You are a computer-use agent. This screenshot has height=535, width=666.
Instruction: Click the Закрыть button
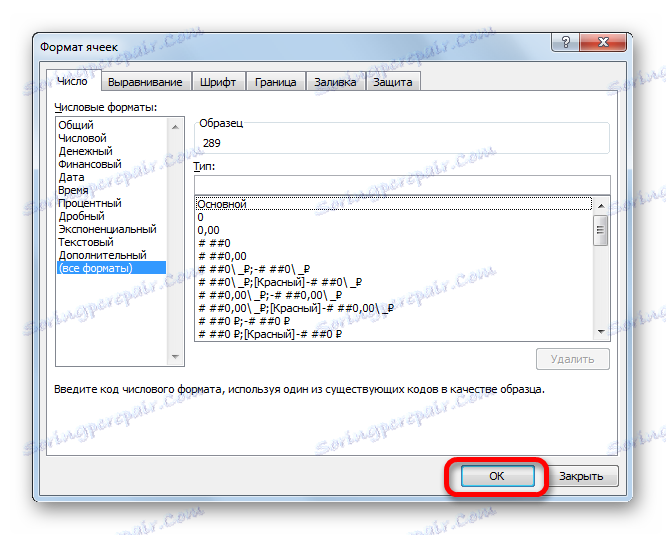581,476
